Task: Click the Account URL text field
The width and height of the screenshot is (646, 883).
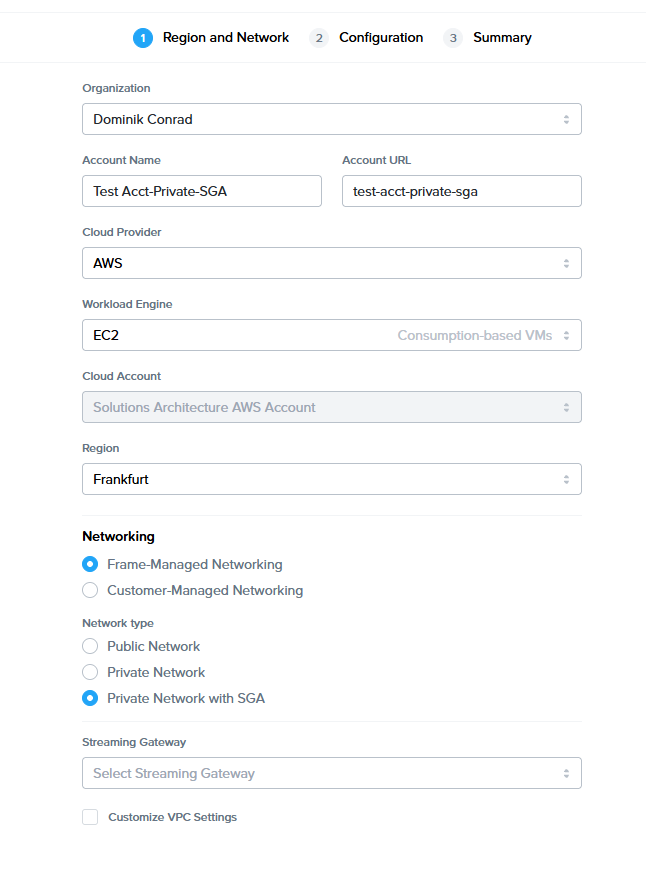Action: pyautogui.click(x=461, y=191)
